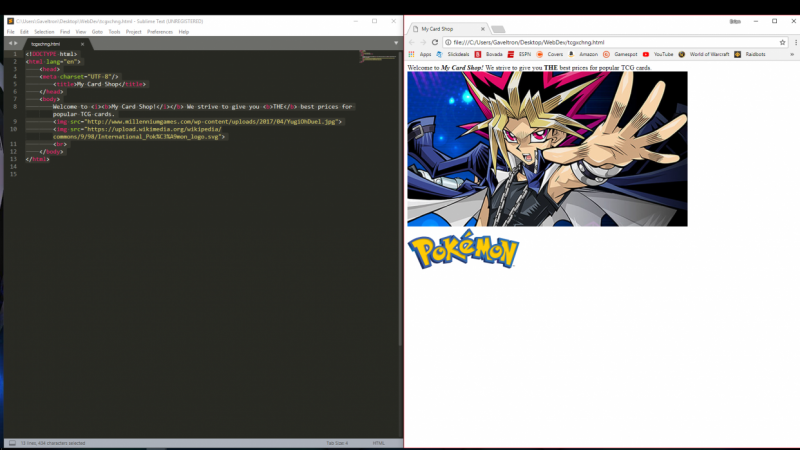This screenshot has width=800, height=450.
Task: Open the Apps bookmark shortcut
Action: 420,54
